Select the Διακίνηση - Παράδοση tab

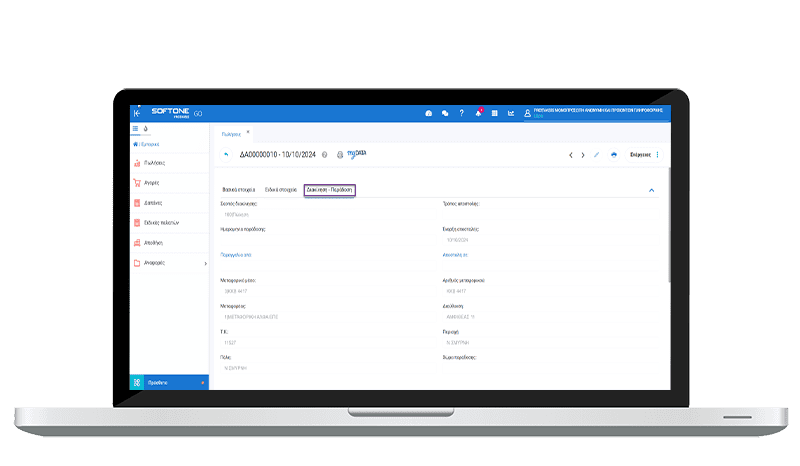[329, 189]
